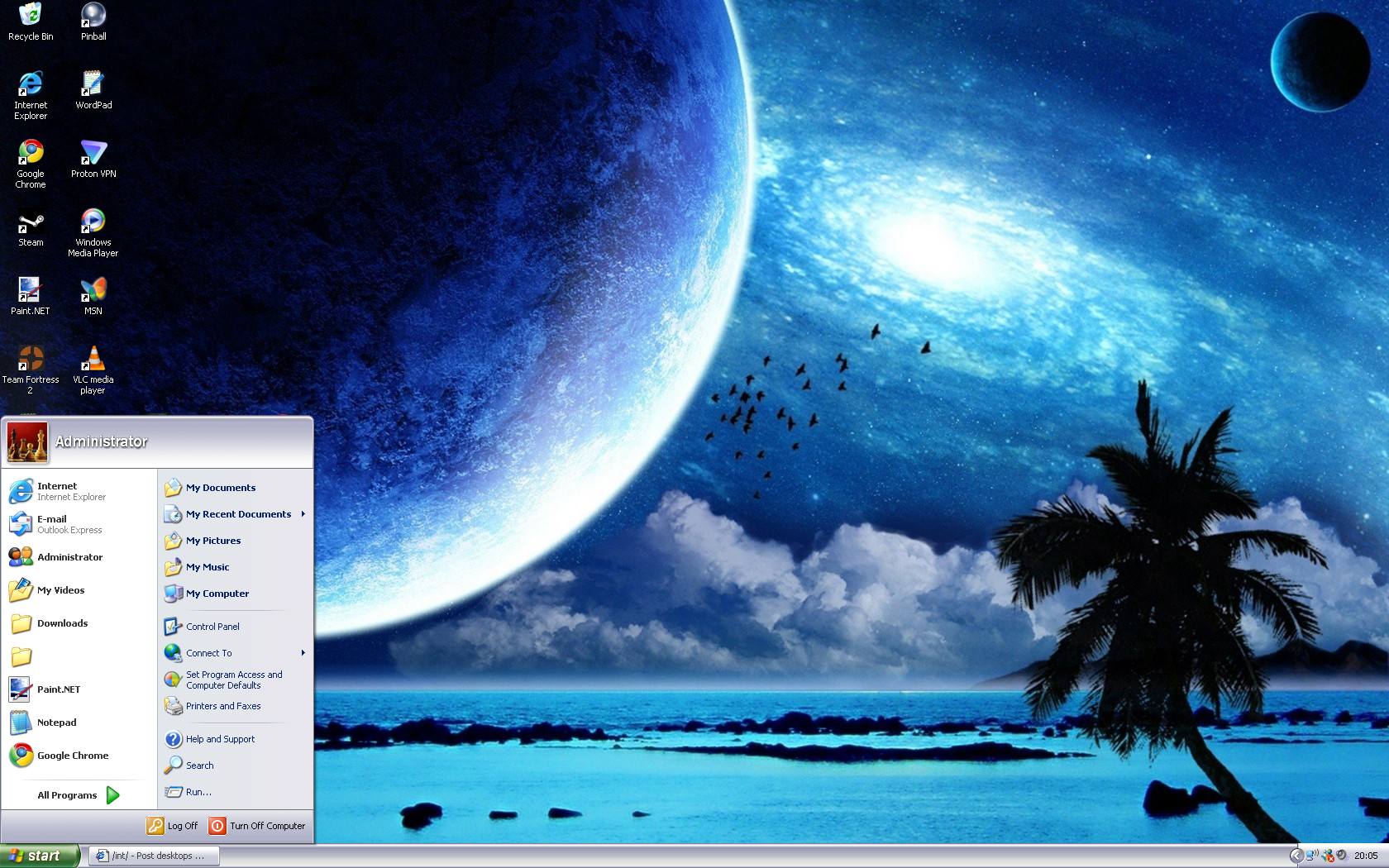
Task: Open E-mail Outlook Express in Start menu
Action: pyautogui.click(x=79, y=524)
